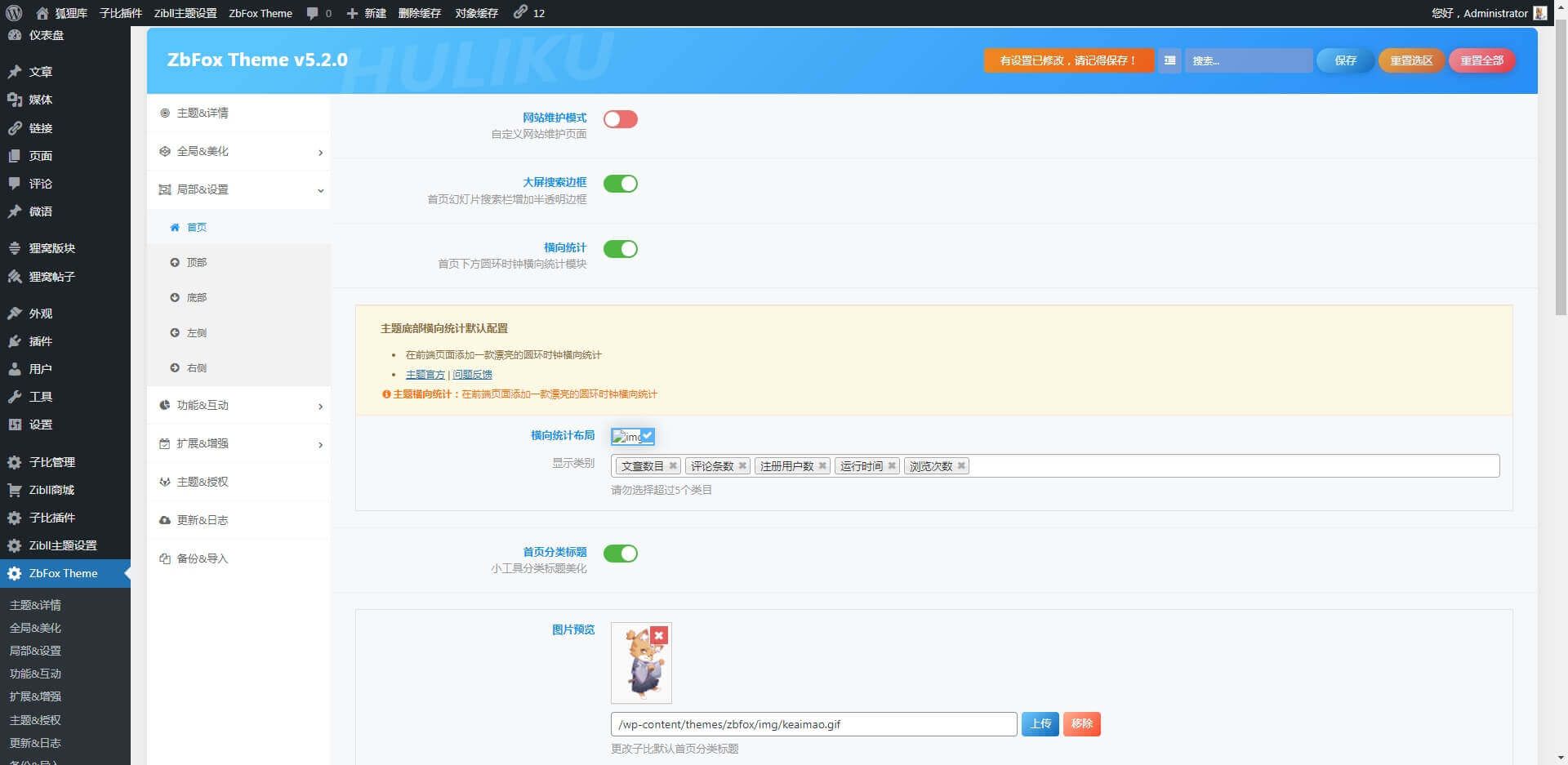Open 媒体 in the WordPress sidebar

pyautogui.click(x=40, y=100)
